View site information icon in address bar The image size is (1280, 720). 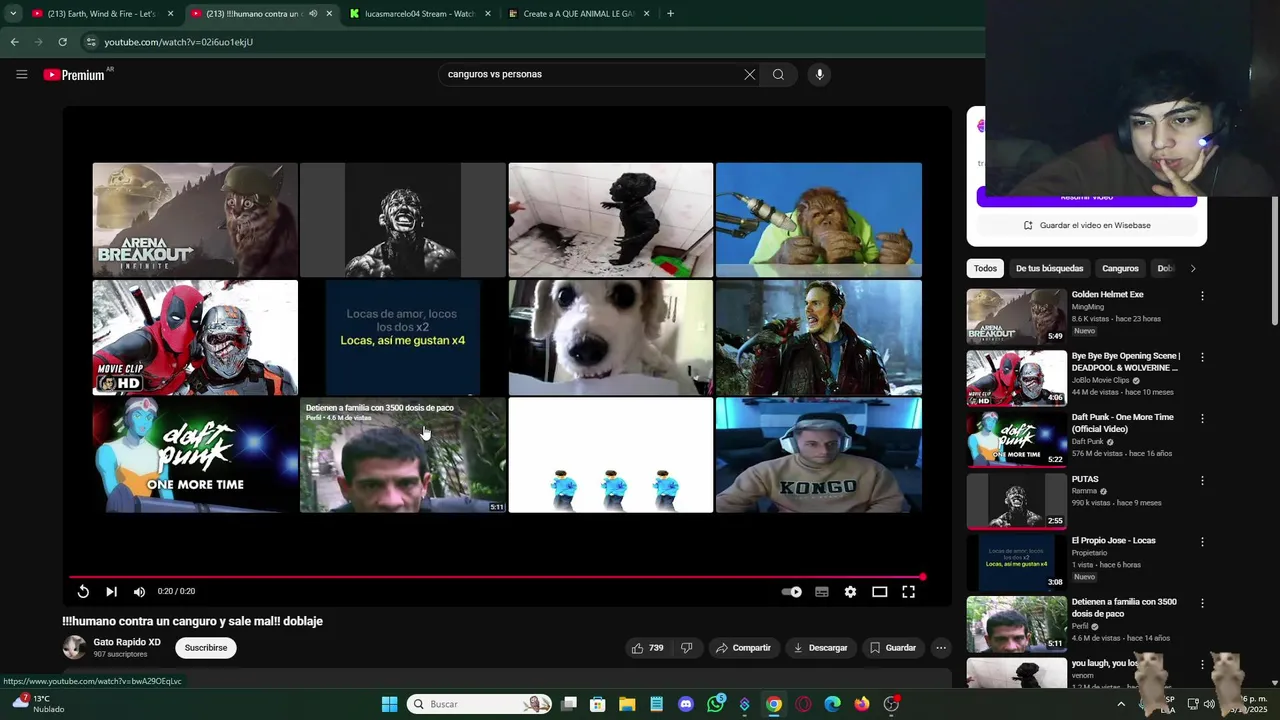(91, 42)
